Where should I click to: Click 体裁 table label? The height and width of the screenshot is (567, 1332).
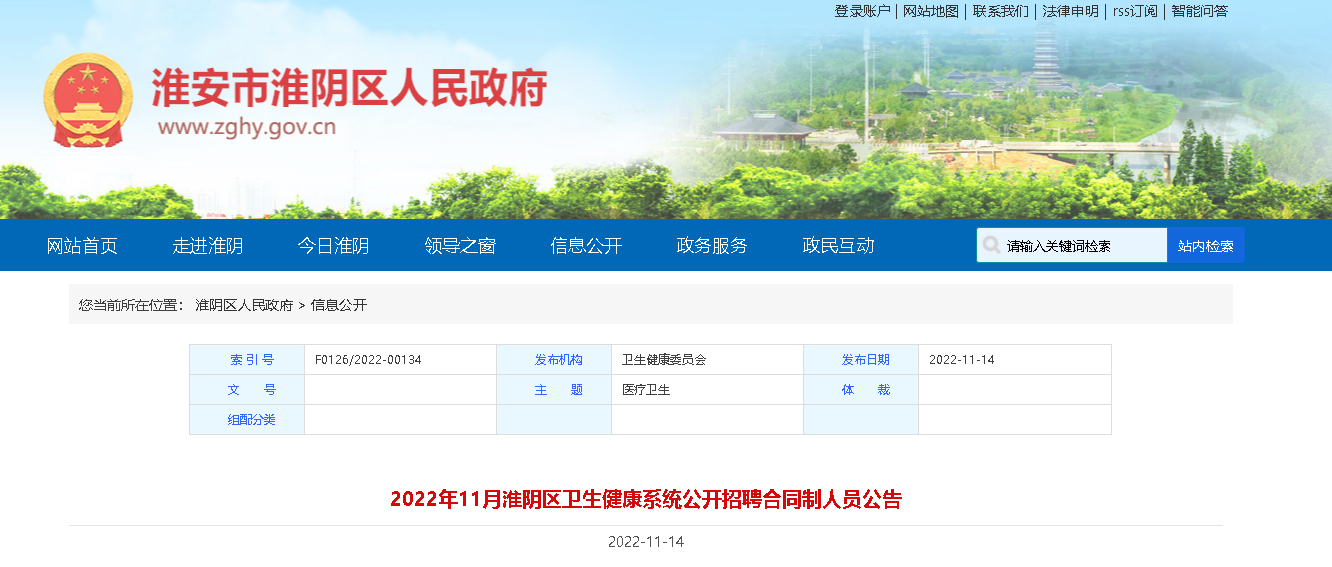click(866, 390)
